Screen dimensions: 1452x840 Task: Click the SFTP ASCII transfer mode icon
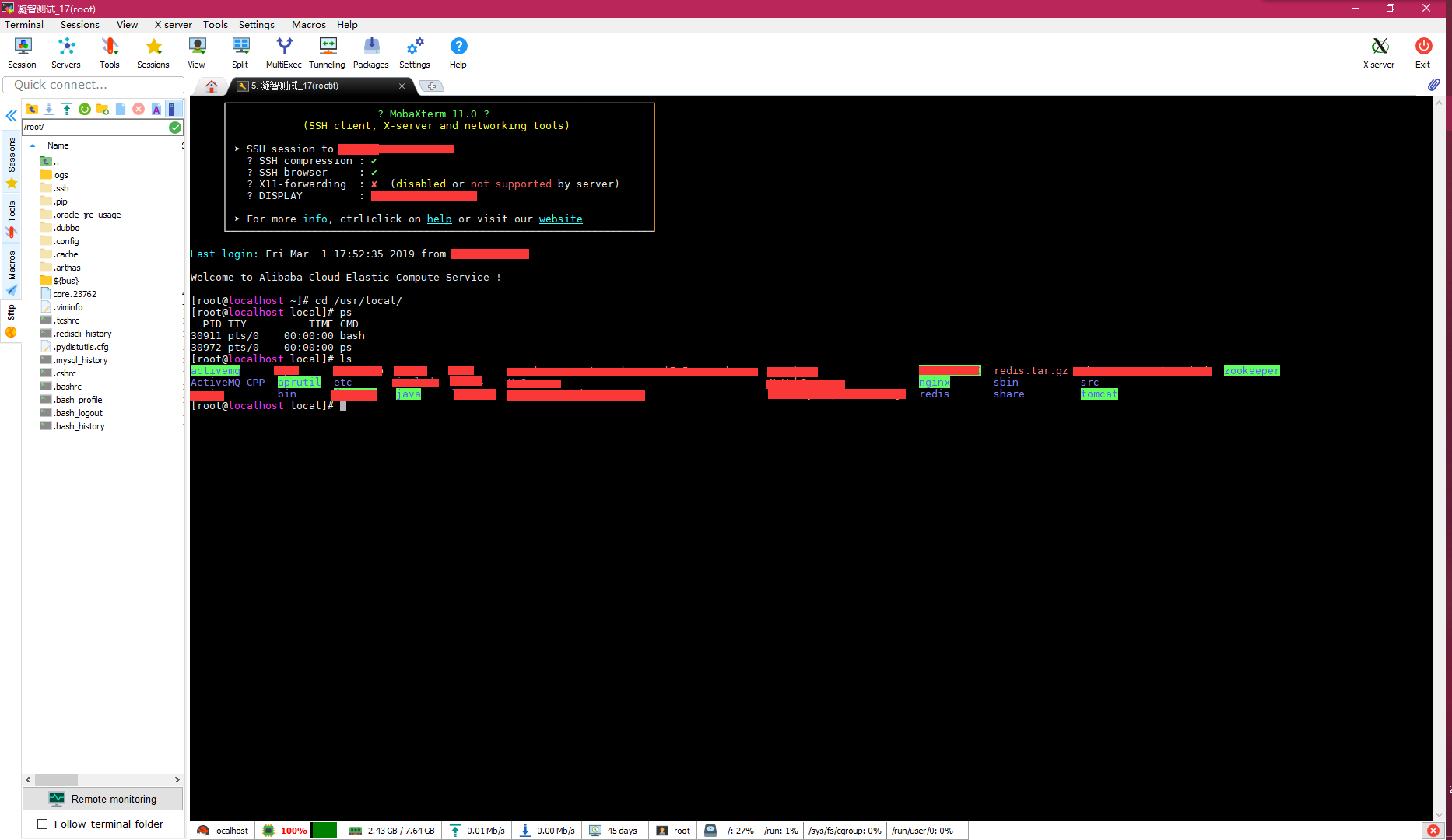[x=156, y=109]
